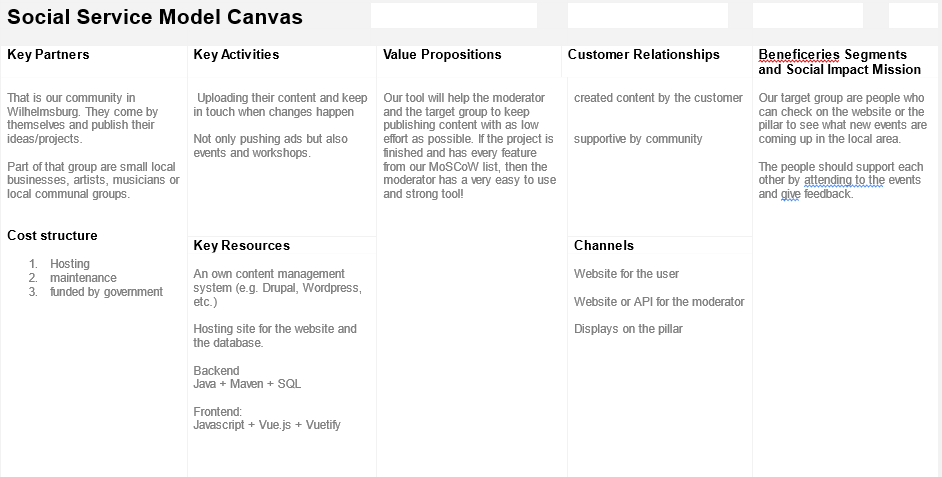Screen dimensions: 942x477
Task: Click the maintenance list item
Action: pyautogui.click(x=83, y=278)
